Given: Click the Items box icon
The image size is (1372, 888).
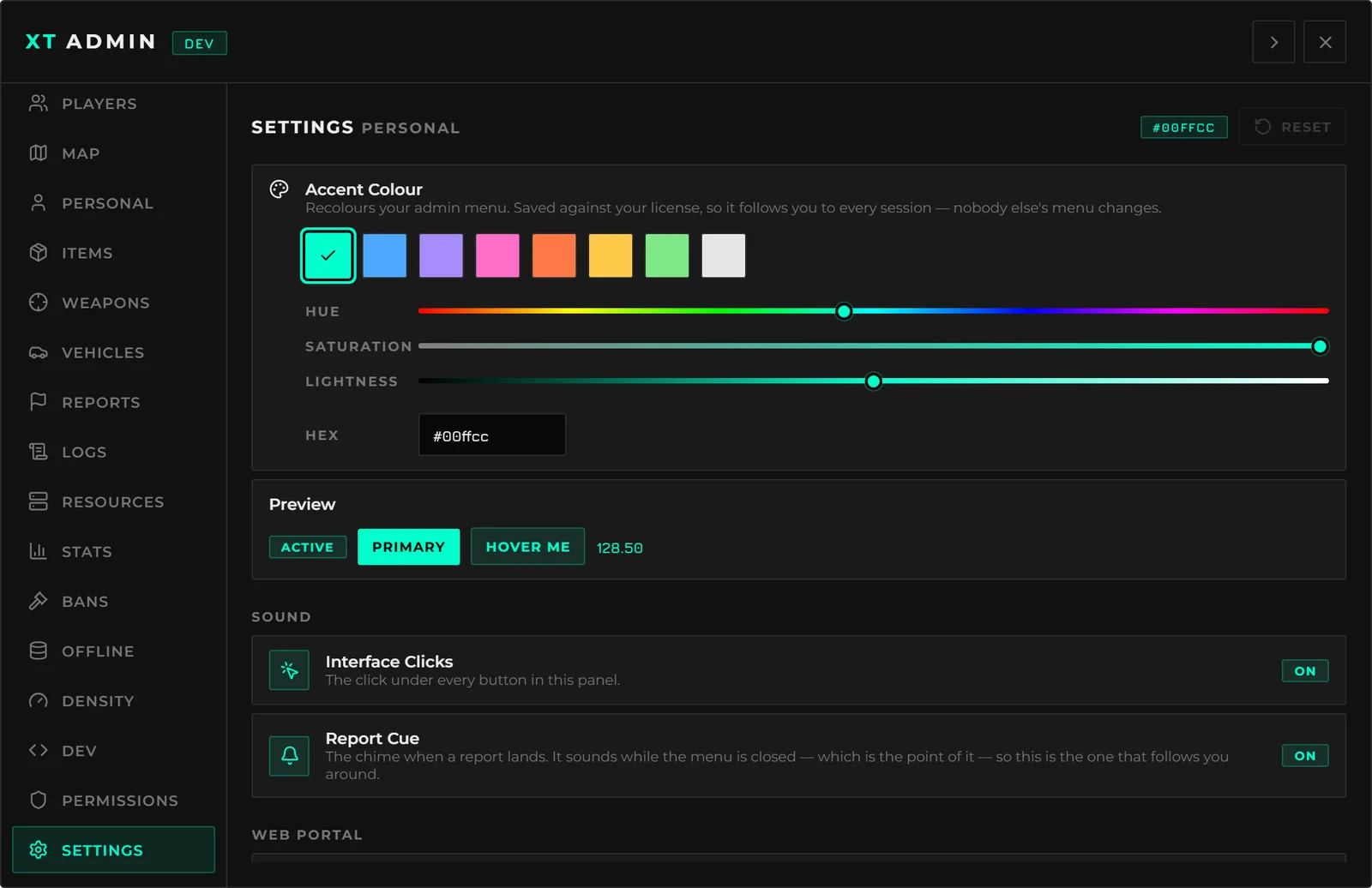Looking at the screenshot, I should pyautogui.click(x=39, y=253).
